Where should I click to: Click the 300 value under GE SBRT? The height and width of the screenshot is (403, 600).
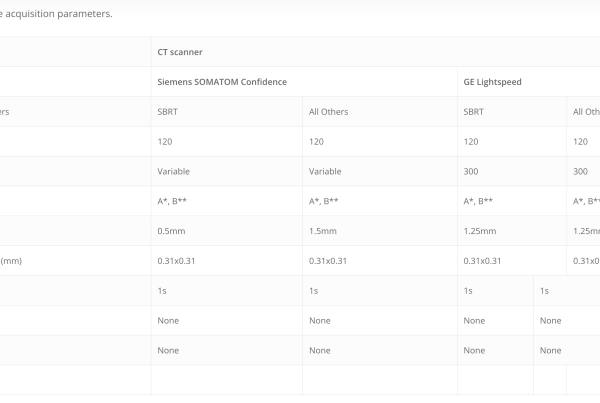(512, 171)
